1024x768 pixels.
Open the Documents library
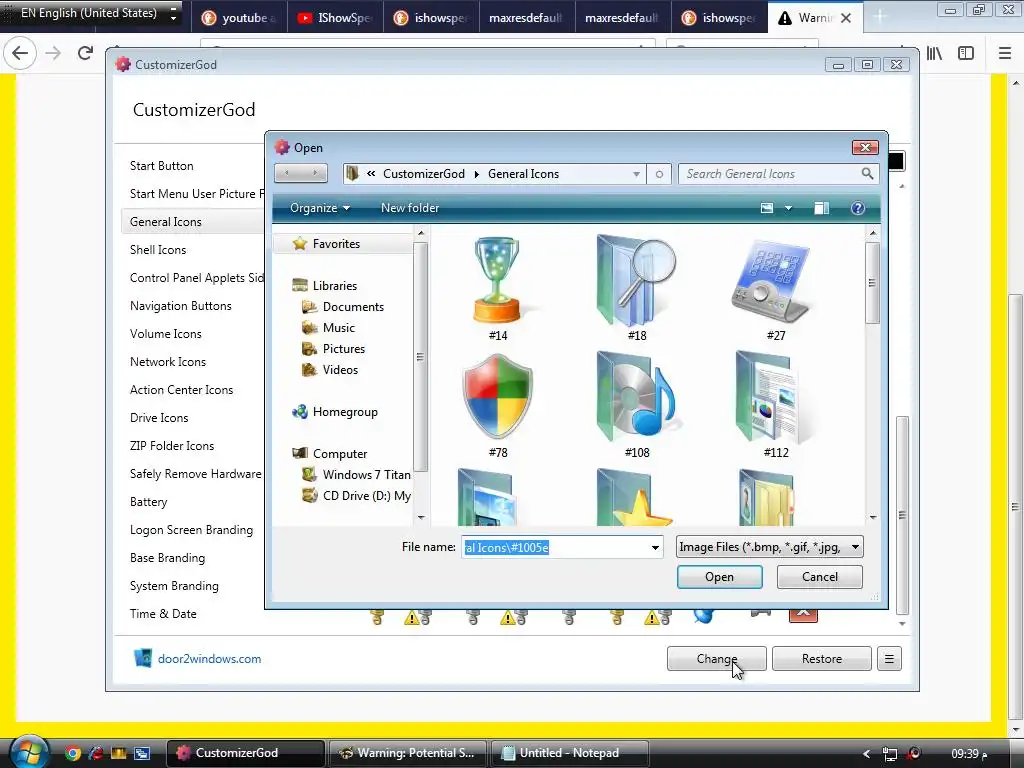tap(353, 307)
